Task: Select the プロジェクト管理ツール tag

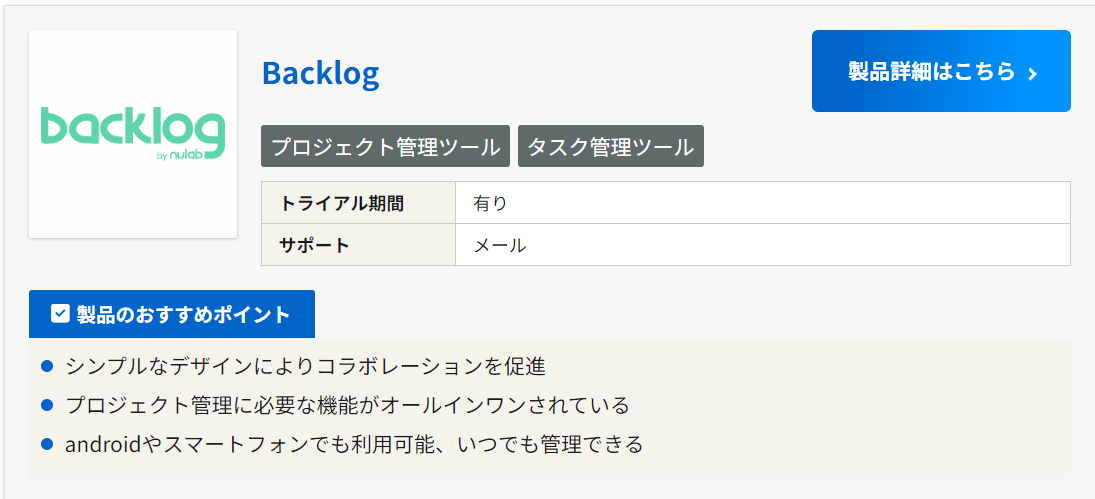Action: (385, 147)
